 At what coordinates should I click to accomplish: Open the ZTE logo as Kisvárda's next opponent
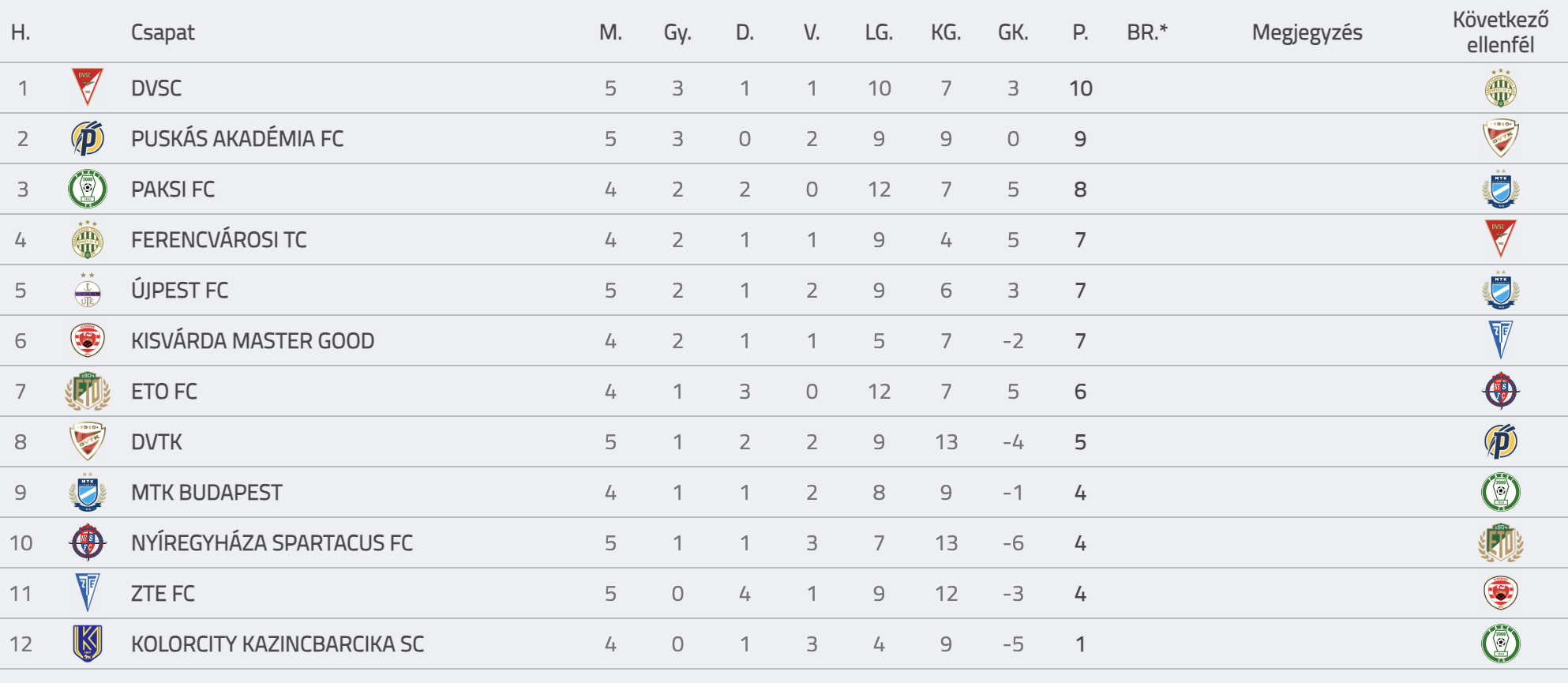click(x=1500, y=340)
